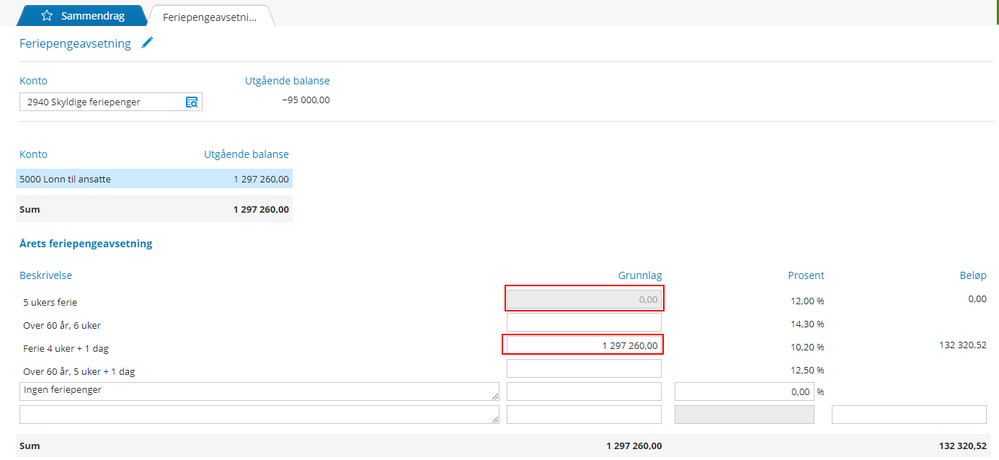
Task: Click the Ingen feriepenger description field
Action: (259, 391)
